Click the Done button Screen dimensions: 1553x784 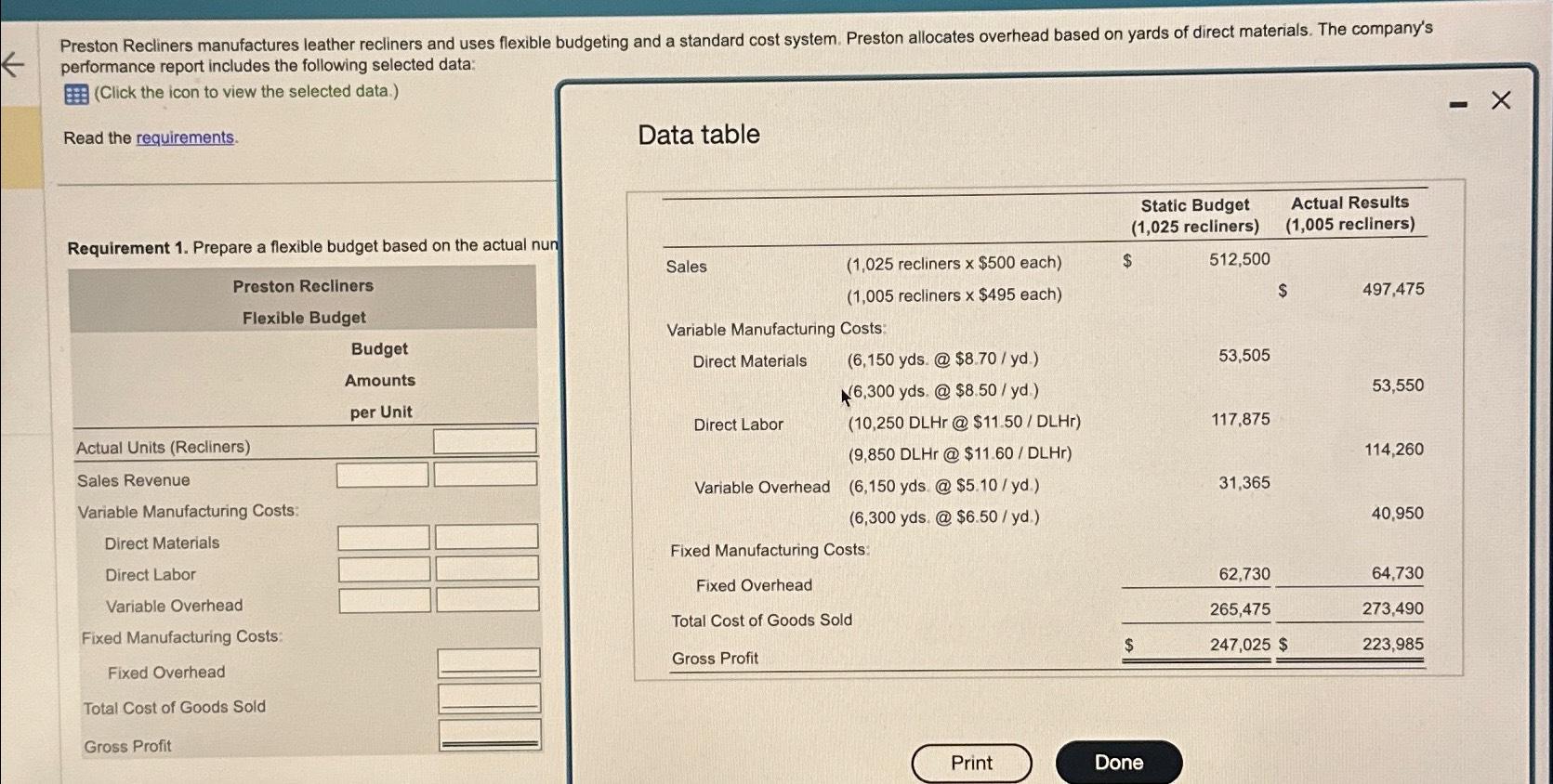(1119, 762)
